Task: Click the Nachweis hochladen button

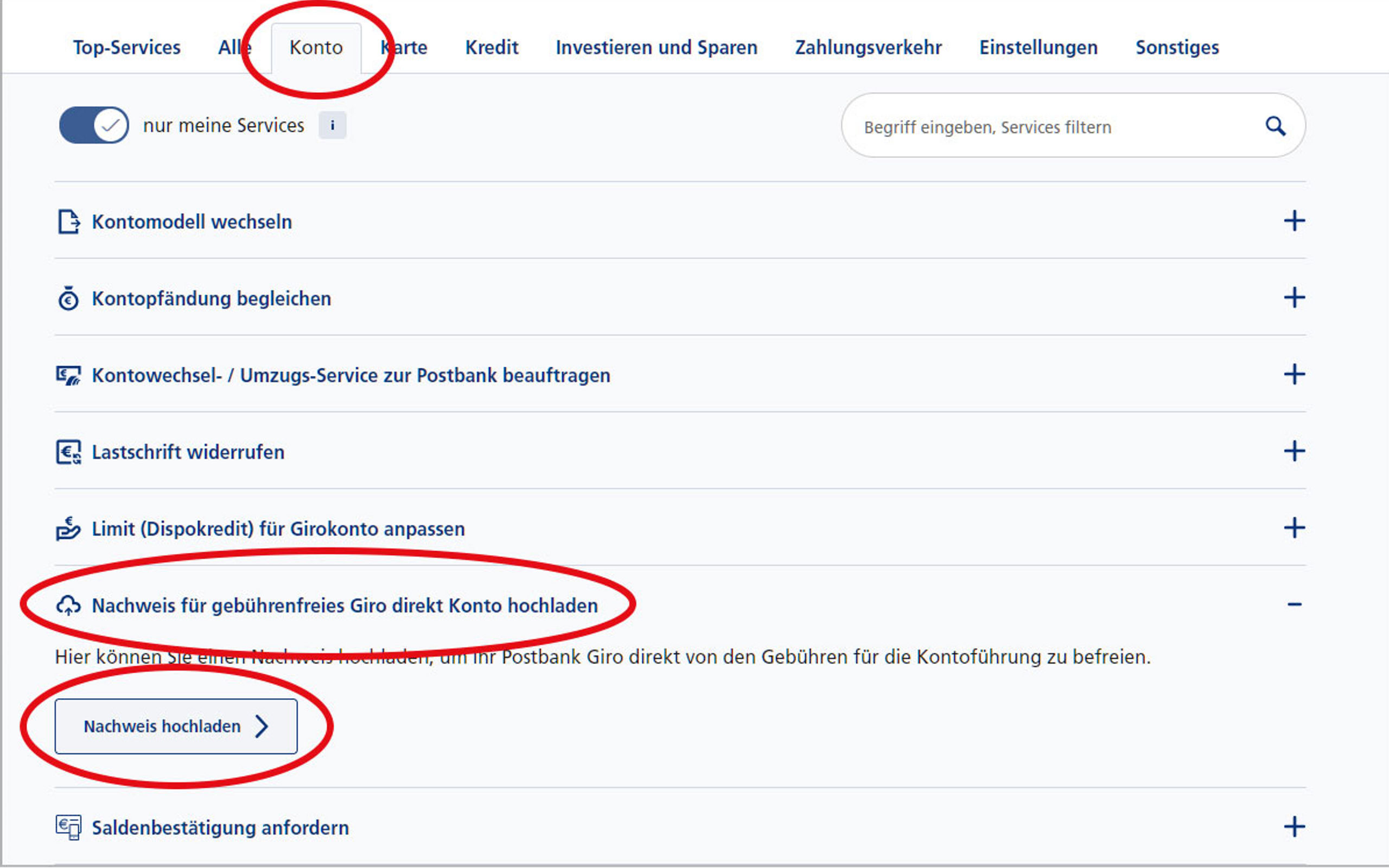Action: click(176, 726)
